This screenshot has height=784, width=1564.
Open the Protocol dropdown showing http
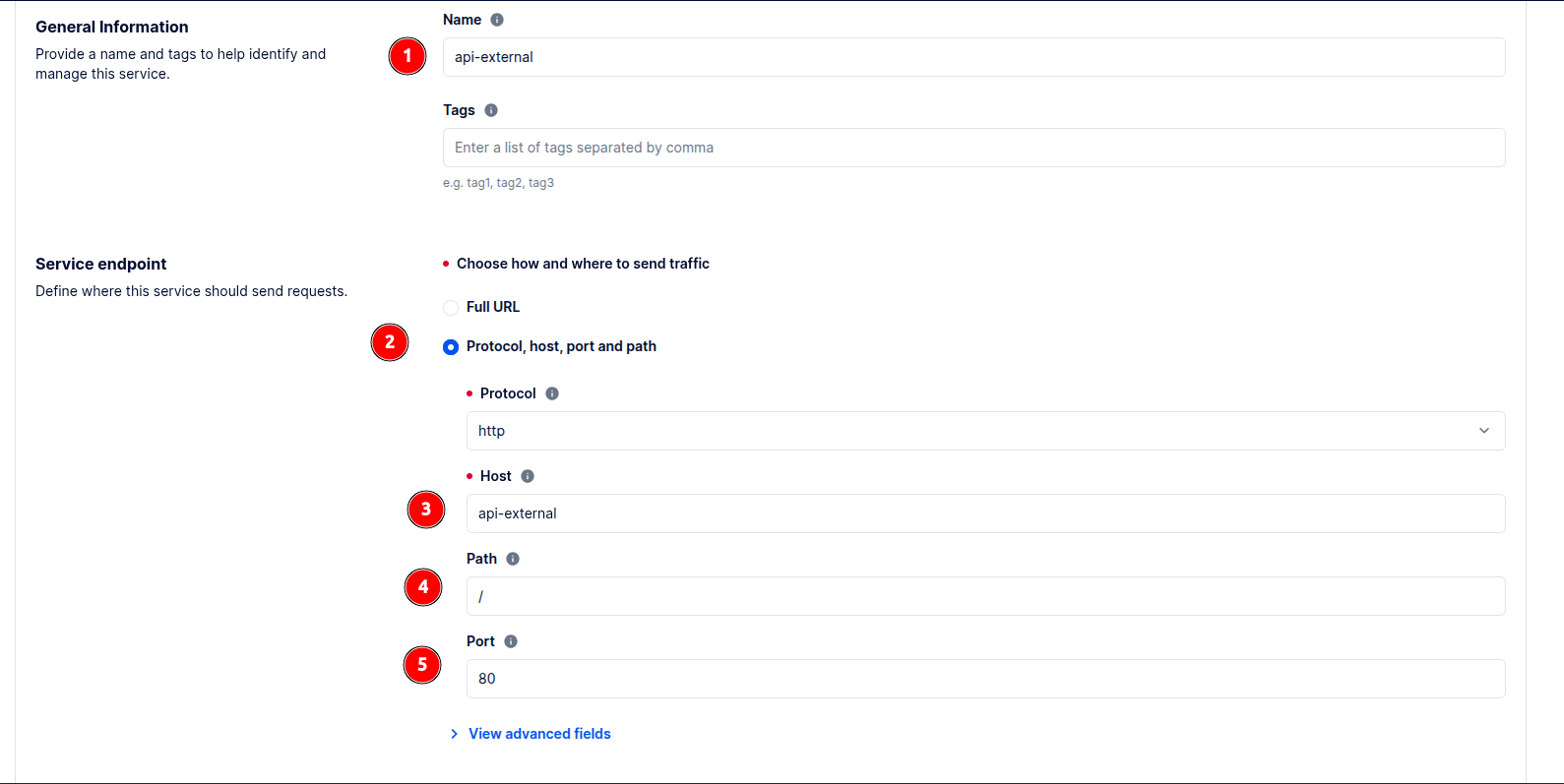click(x=984, y=431)
